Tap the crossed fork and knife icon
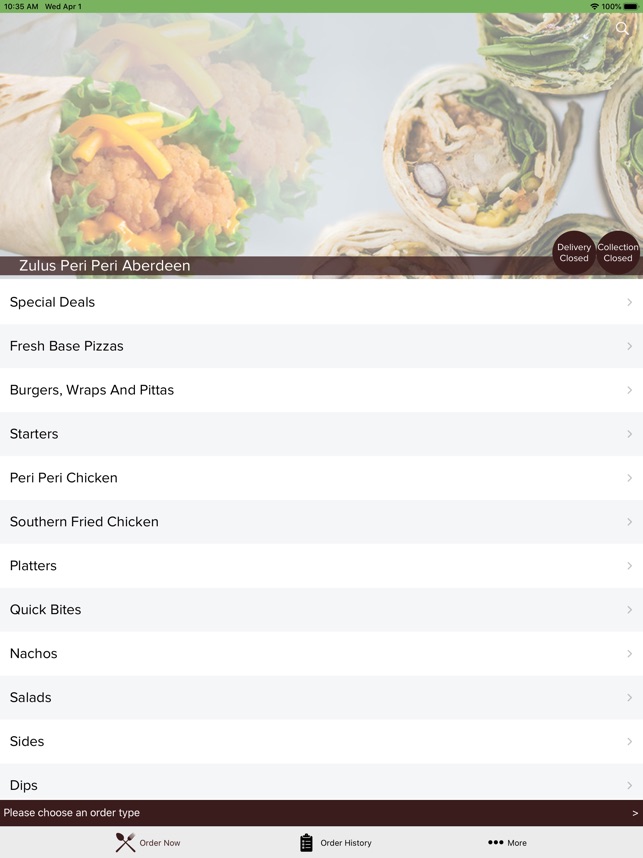 [125, 842]
